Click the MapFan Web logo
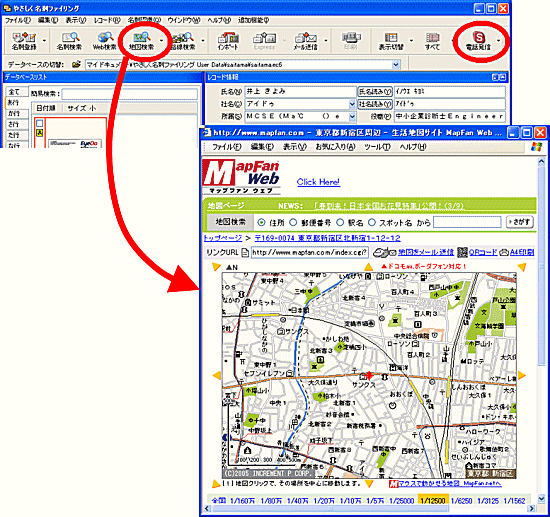550x517 pixels. point(241,176)
